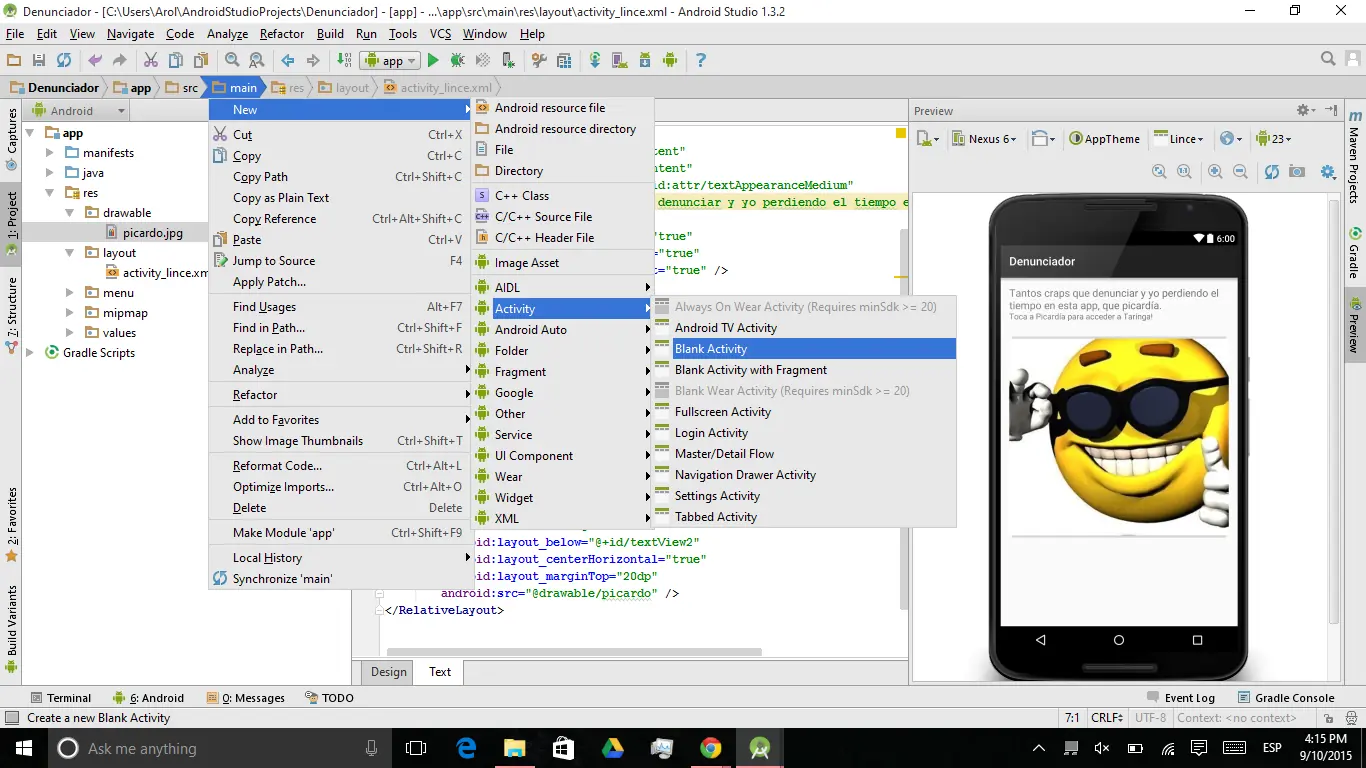Toggle the Gradle side panel
1366x768 pixels.
[1354, 252]
